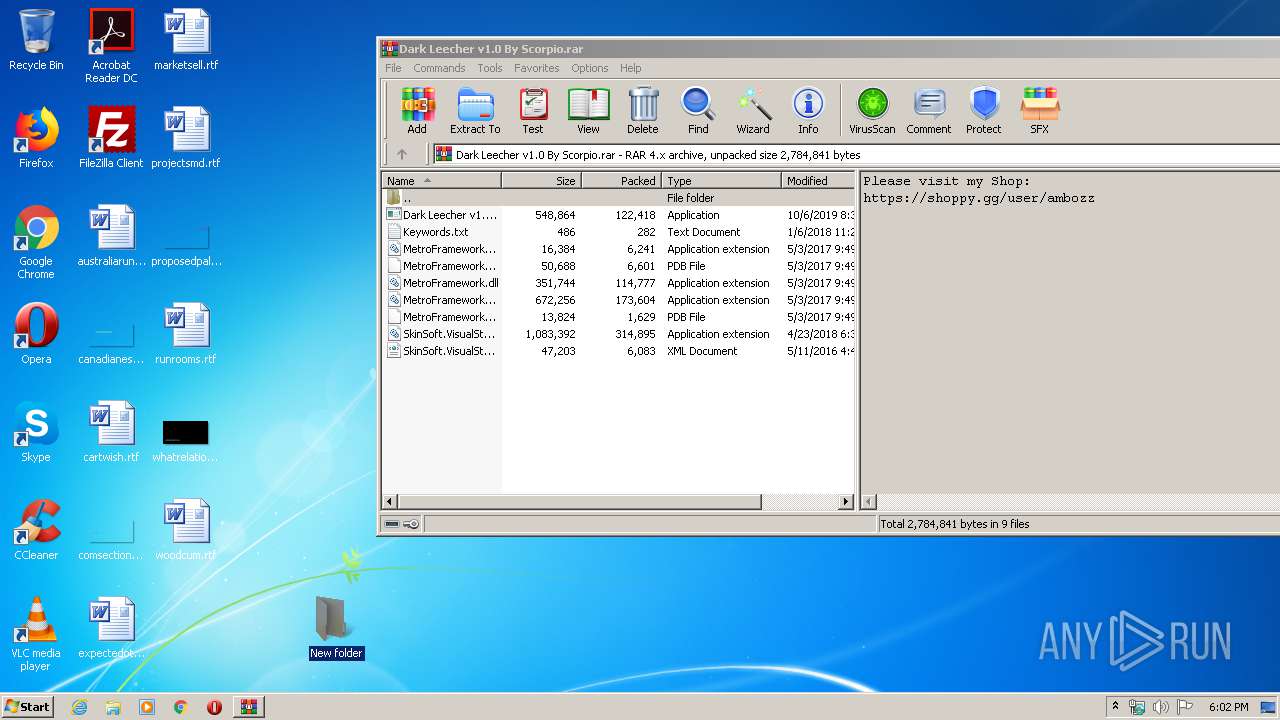Select the Keywords.txt file
Screen dimensions: 1280x720
tap(618, 232)
